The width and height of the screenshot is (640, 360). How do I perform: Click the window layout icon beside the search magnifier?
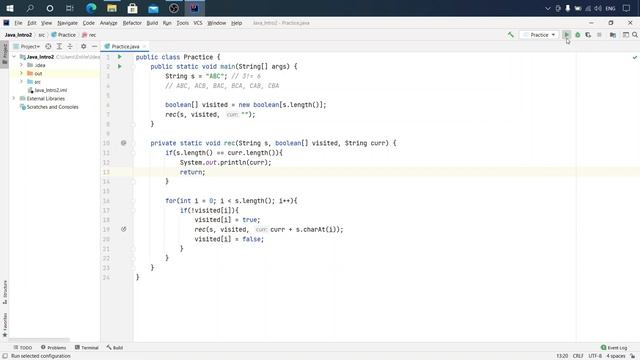(625, 35)
